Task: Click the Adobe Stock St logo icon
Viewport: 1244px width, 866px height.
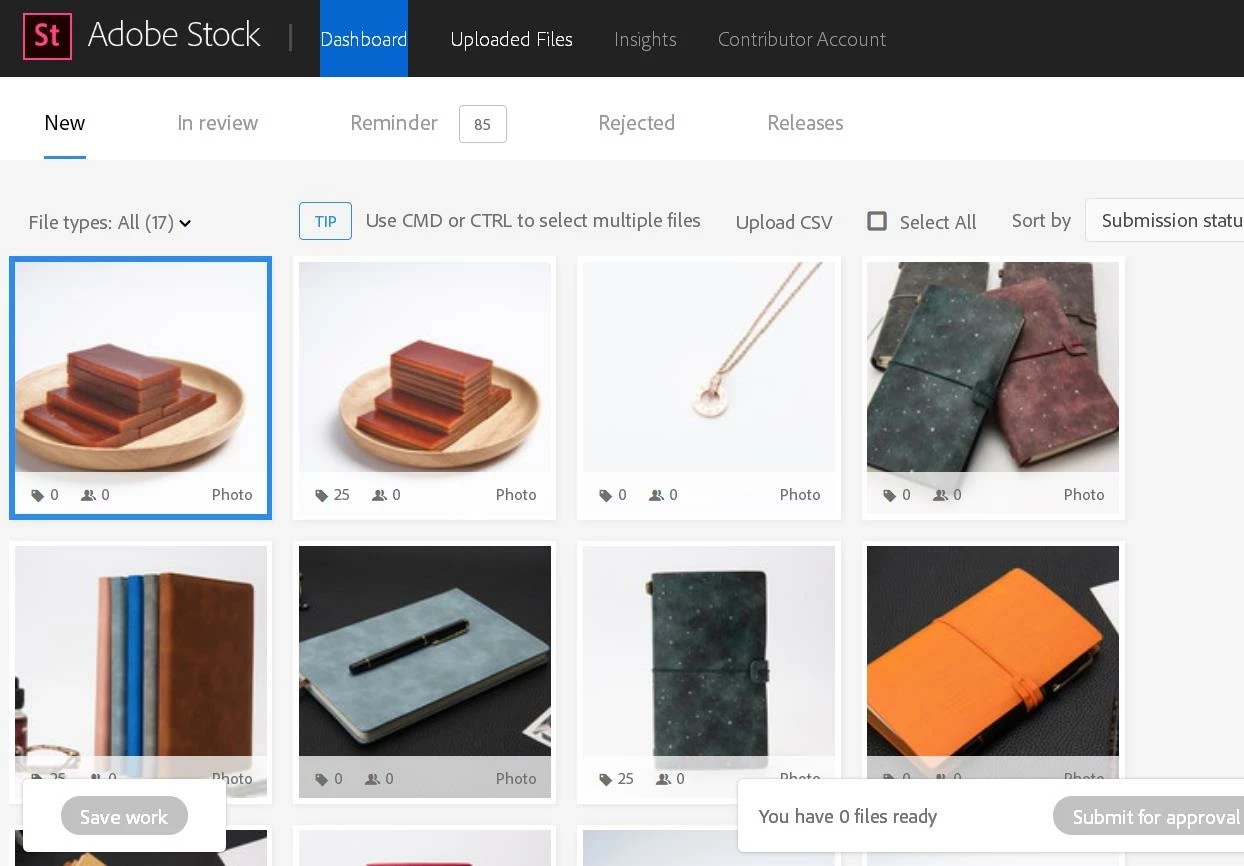Action: pos(47,37)
